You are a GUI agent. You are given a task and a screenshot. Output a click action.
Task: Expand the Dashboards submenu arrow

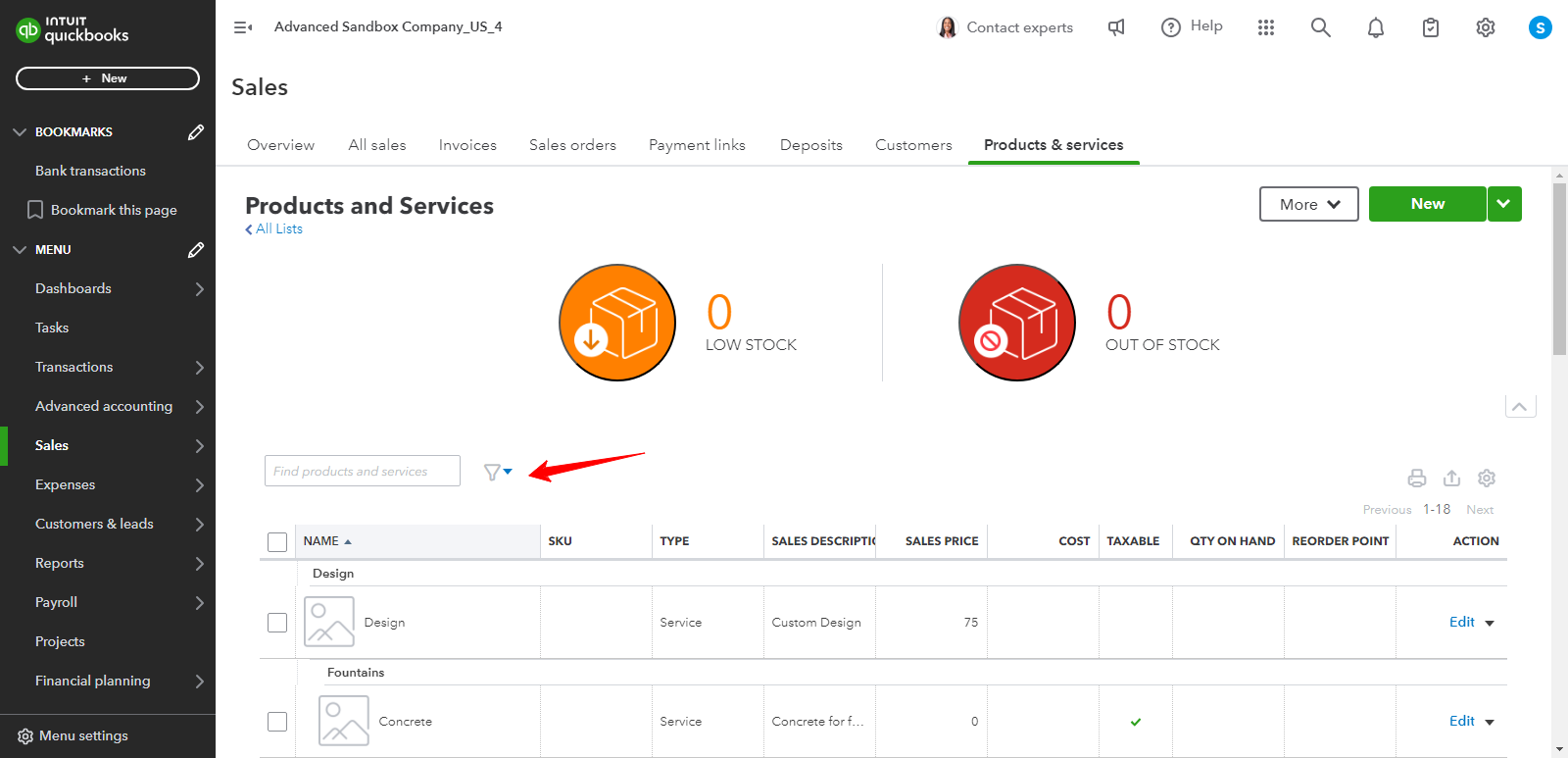(x=199, y=289)
